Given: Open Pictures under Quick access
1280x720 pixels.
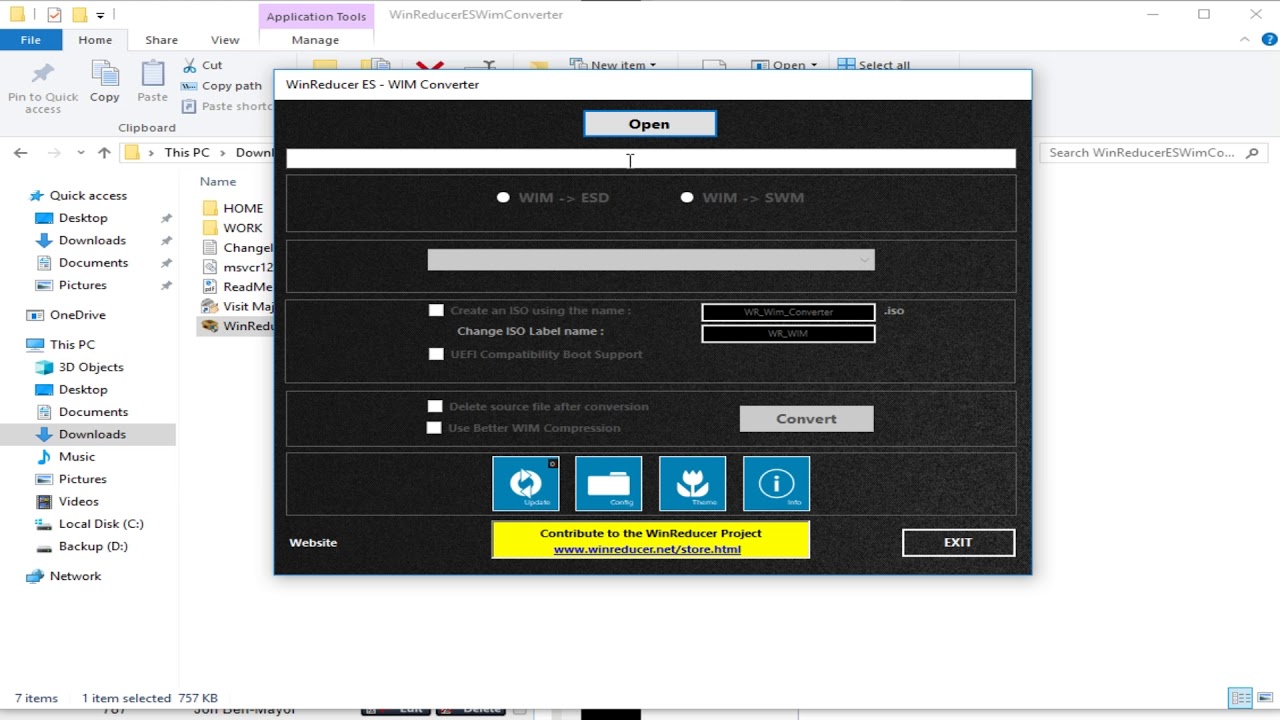Looking at the screenshot, I should pos(83,285).
